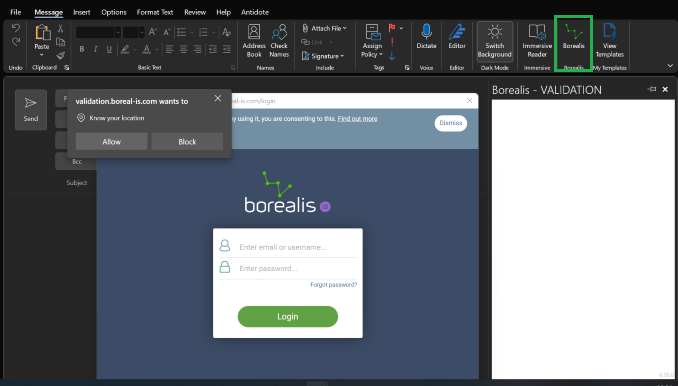Open View Templates
This screenshot has width=678, height=386.
point(610,41)
